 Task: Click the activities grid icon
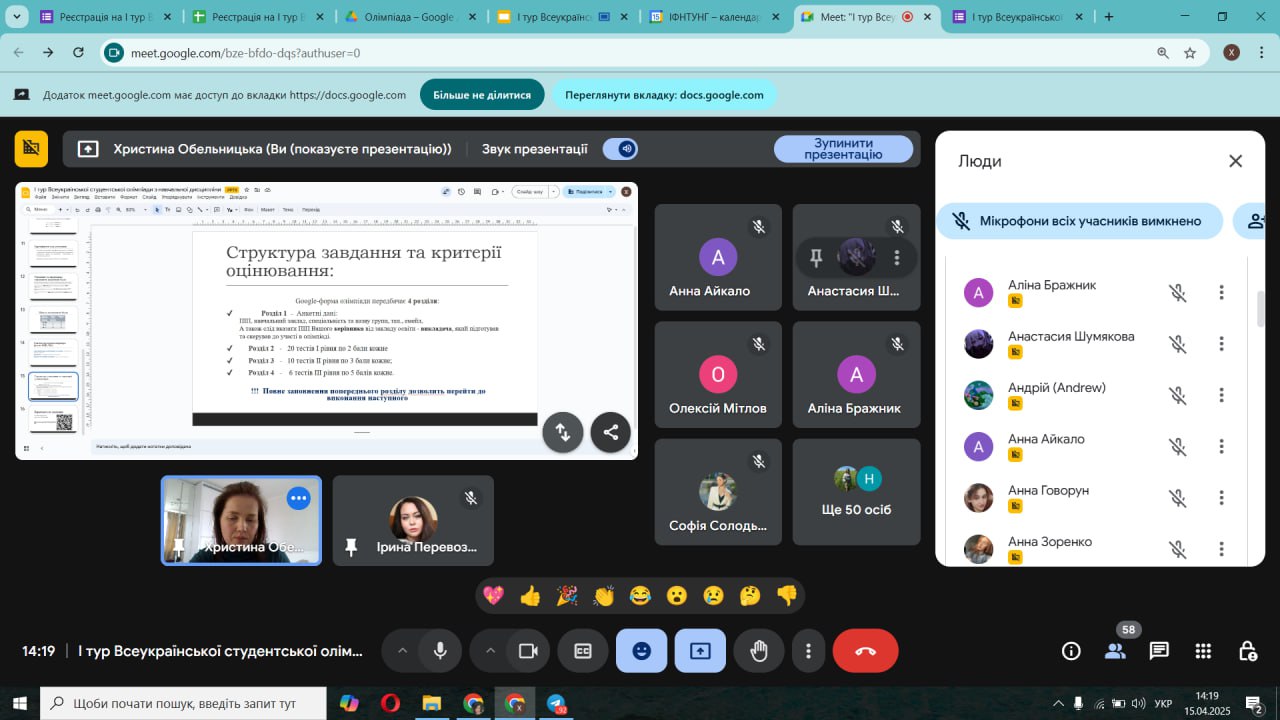tap(1203, 651)
